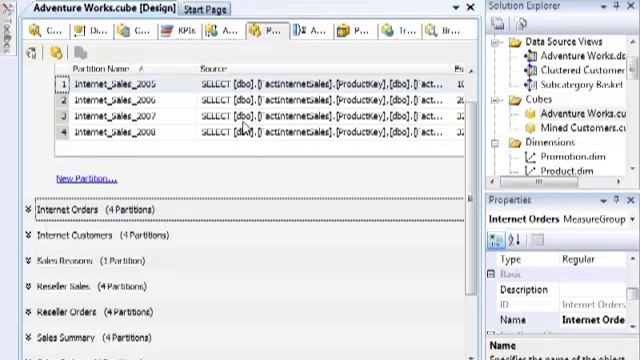Image resolution: width=640 pixels, height=360 pixels.
Task: Expand Internet Orders measure group
Action: pos(28,209)
